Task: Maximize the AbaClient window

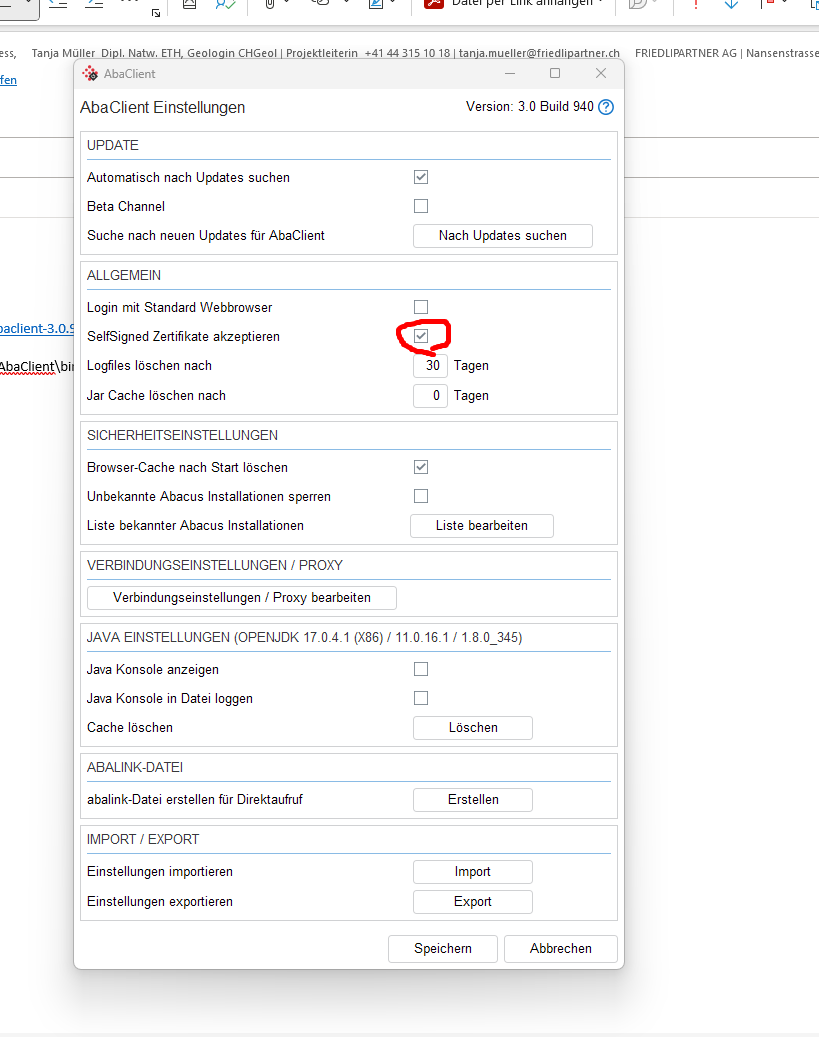Action: (x=555, y=73)
